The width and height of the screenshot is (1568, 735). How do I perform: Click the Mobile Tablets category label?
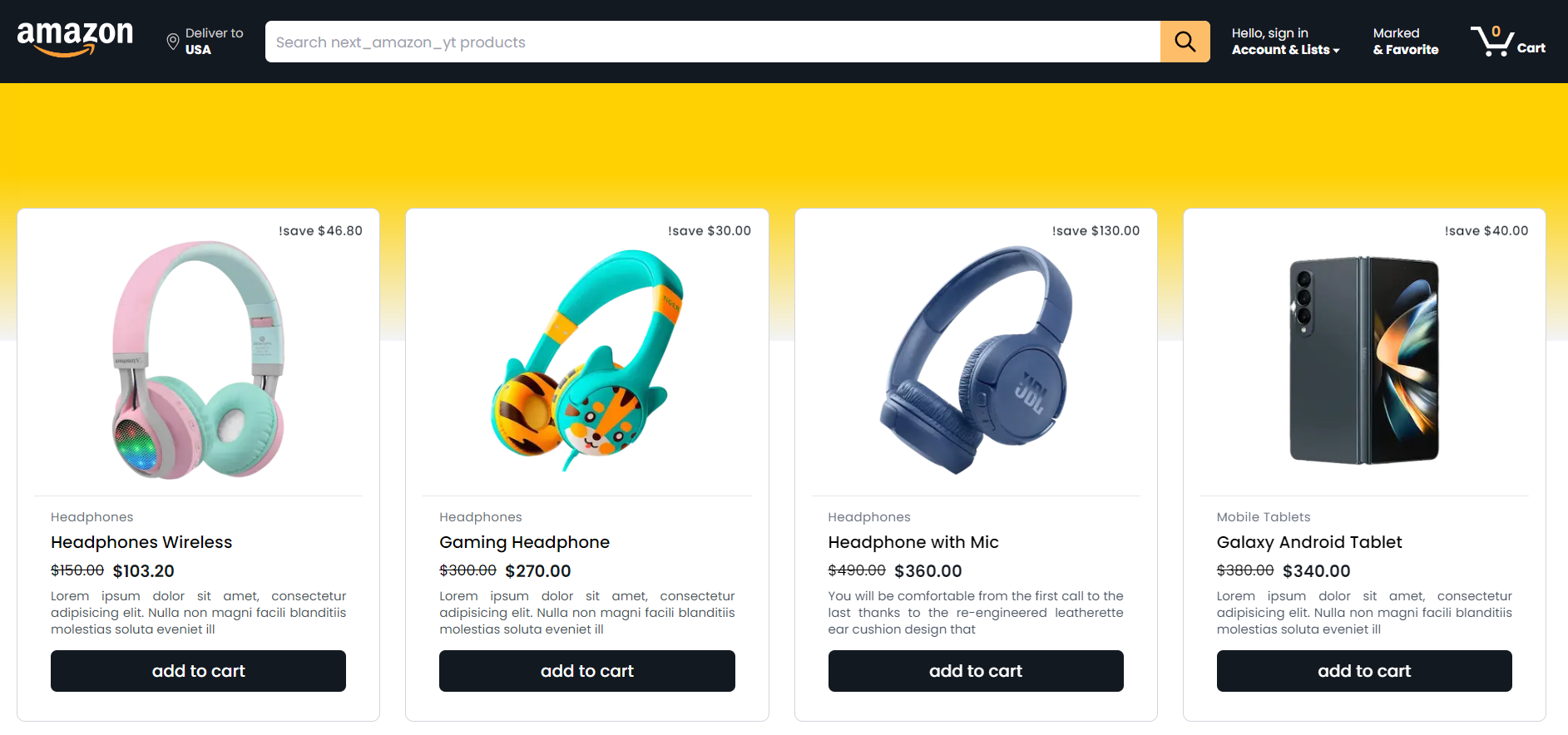click(x=1263, y=517)
